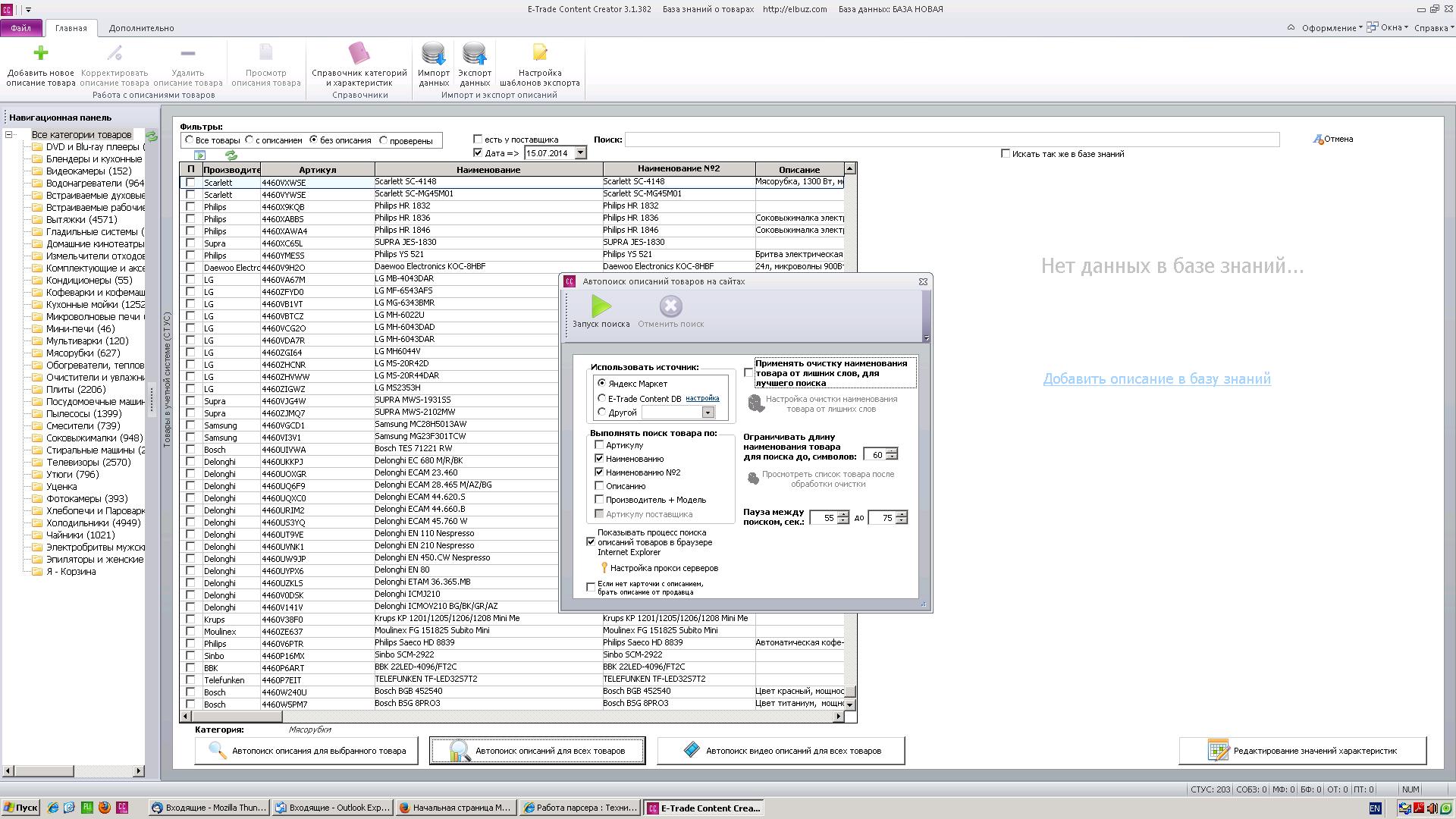The width and height of the screenshot is (1456, 819).
Task: Open proxy server settings key icon
Action: pyautogui.click(x=604, y=568)
